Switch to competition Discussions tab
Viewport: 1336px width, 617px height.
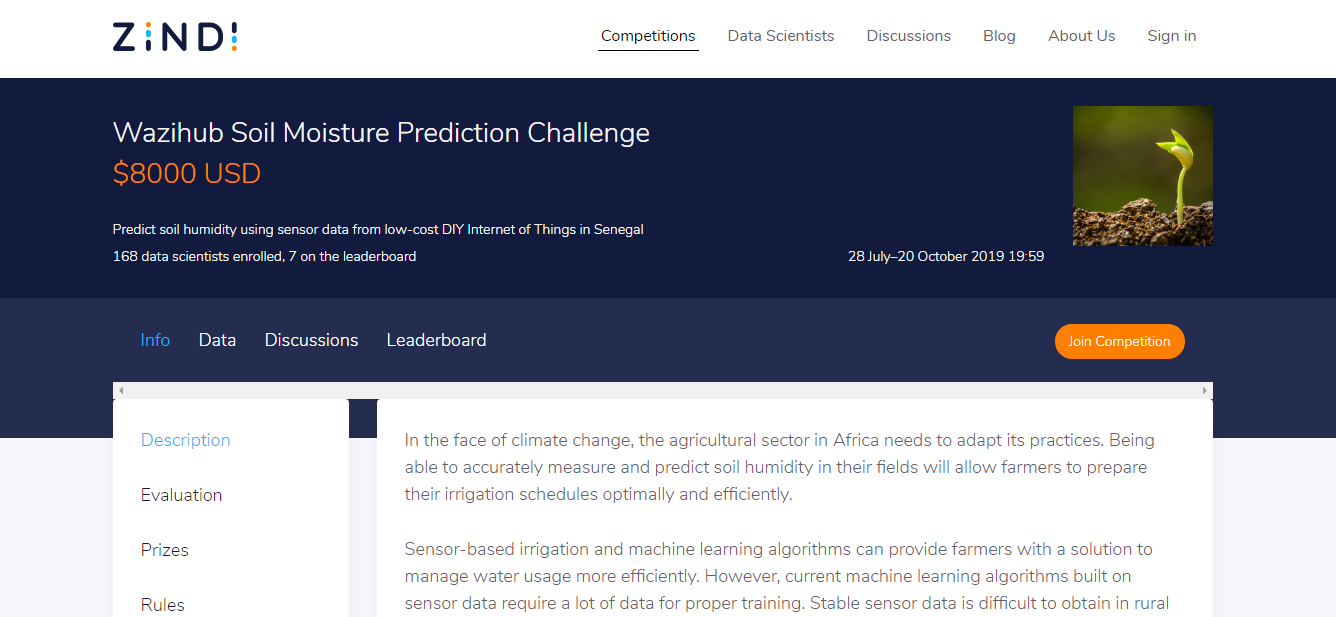pos(311,340)
